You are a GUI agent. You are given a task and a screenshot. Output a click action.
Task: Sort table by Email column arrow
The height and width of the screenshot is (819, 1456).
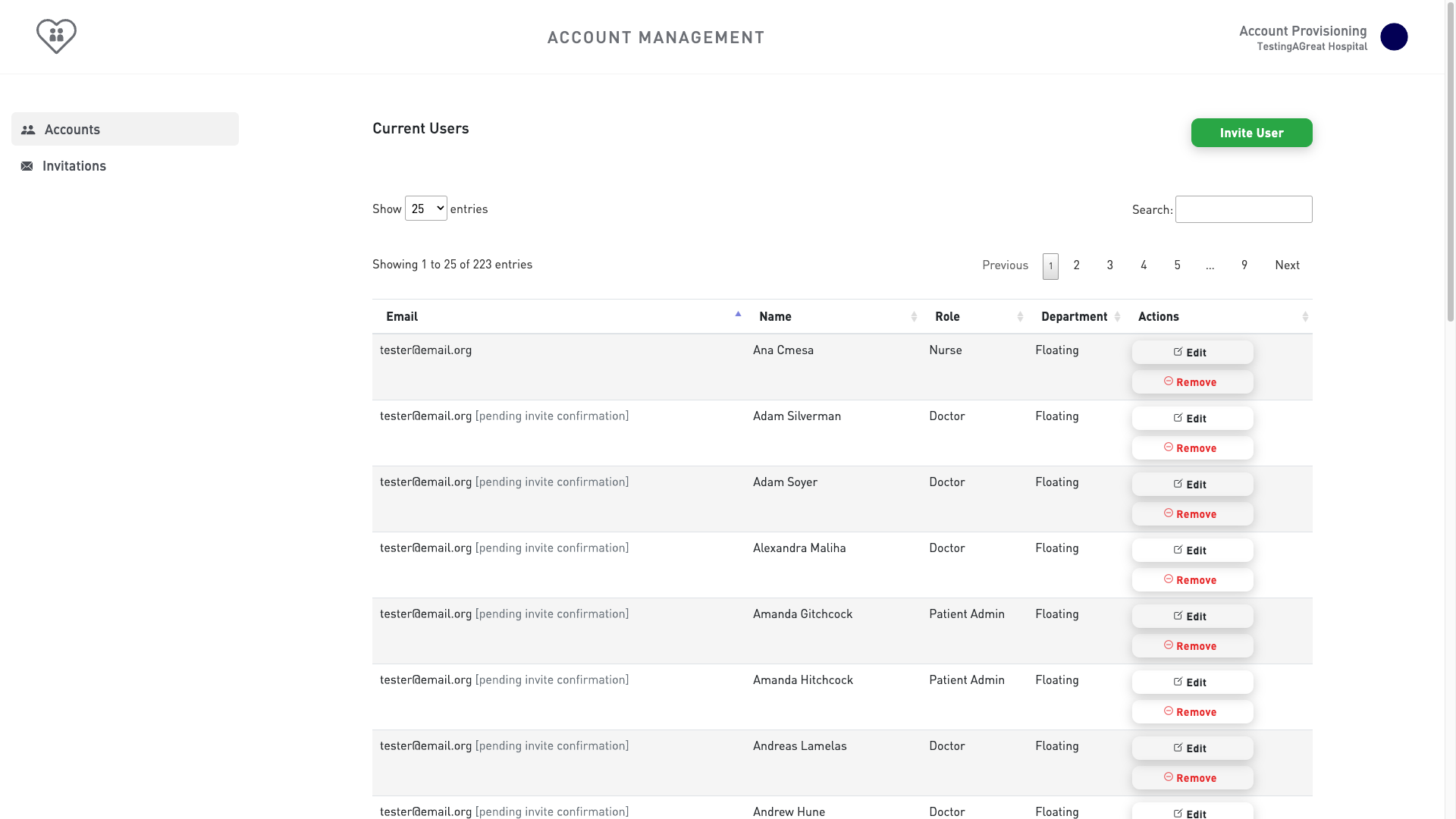738,315
